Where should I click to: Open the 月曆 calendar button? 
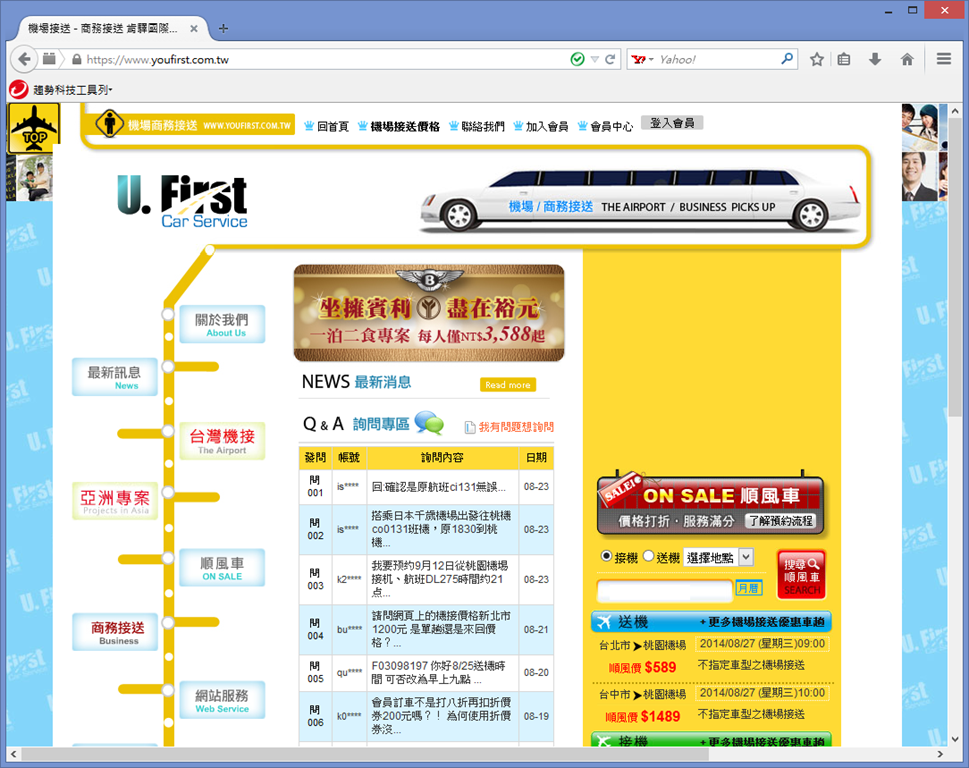click(748, 588)
